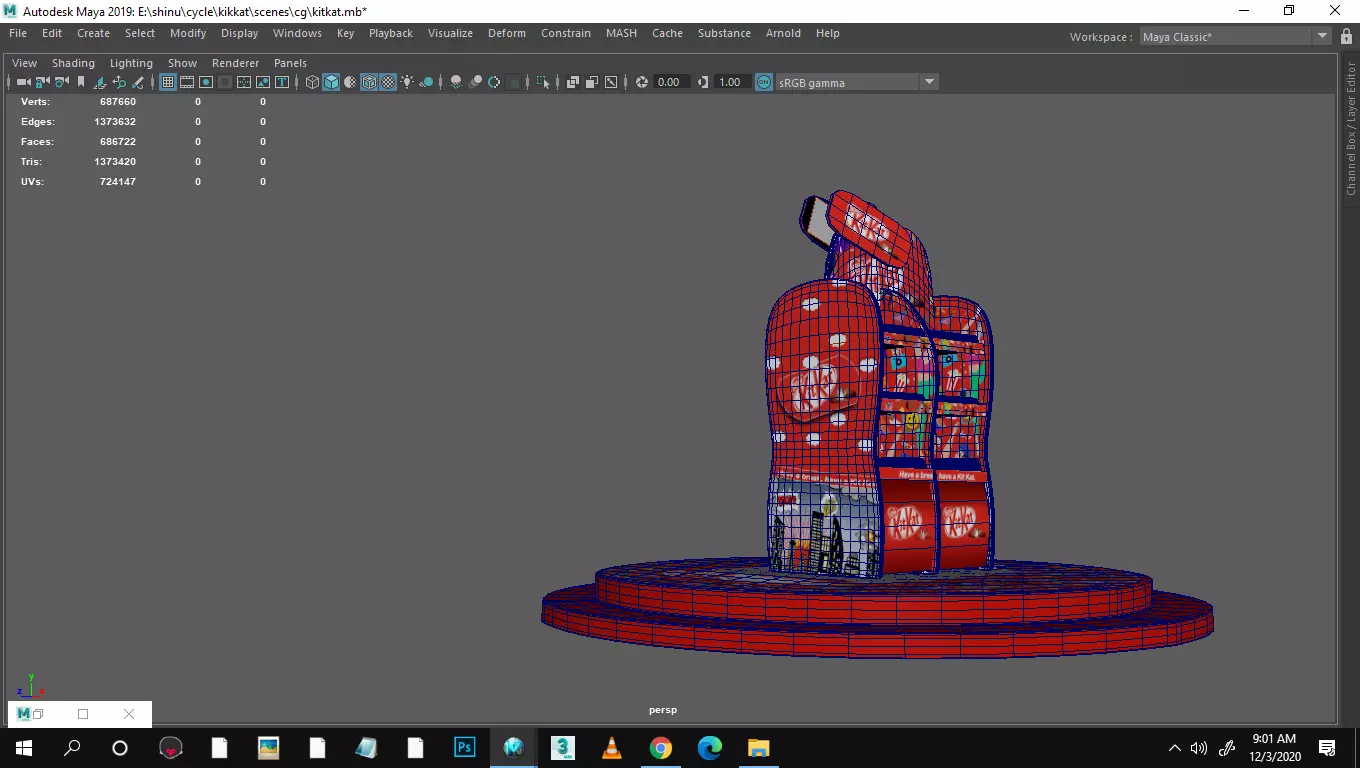Screen dimensions: 1360x768
Task: Toggle the Resolution Gate overlay
Action: tap(206, 82)
